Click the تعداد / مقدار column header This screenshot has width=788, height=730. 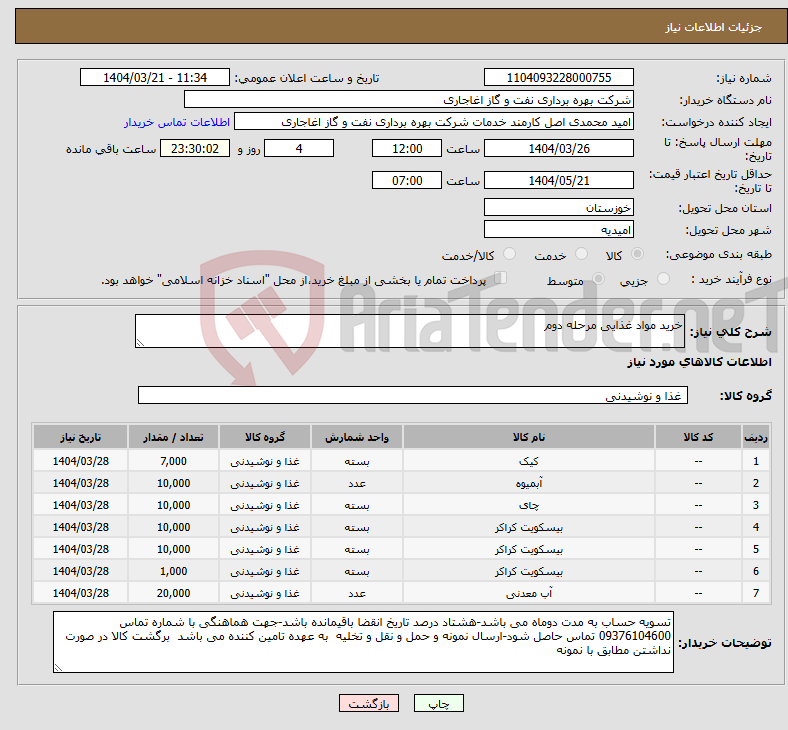173,437
